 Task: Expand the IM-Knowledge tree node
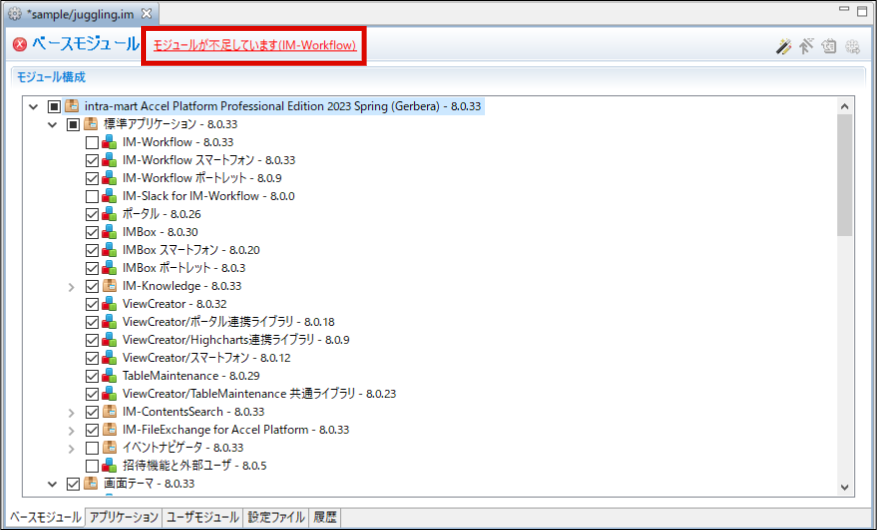point(71,287)
